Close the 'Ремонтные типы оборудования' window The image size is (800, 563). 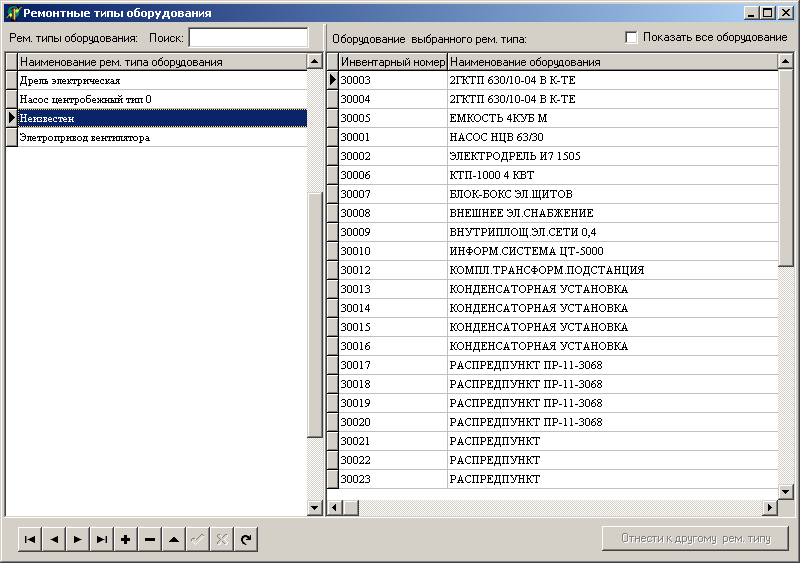click(x=786, y=13)
